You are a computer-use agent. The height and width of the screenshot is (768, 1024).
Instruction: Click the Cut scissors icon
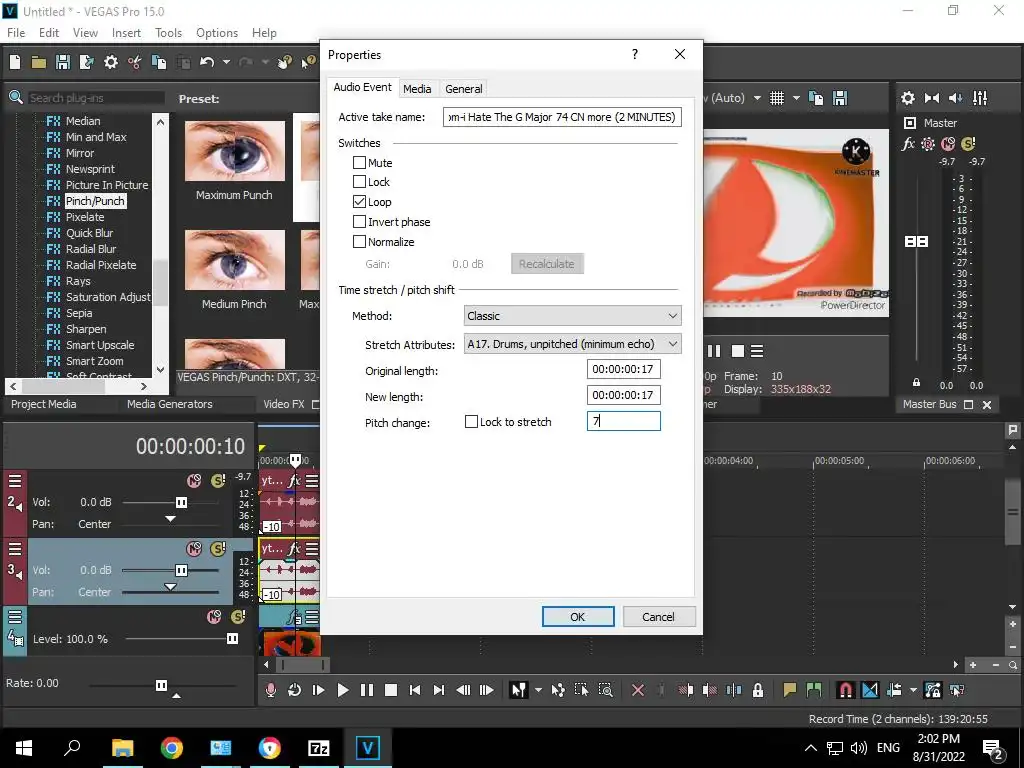(x=135, y=62)
